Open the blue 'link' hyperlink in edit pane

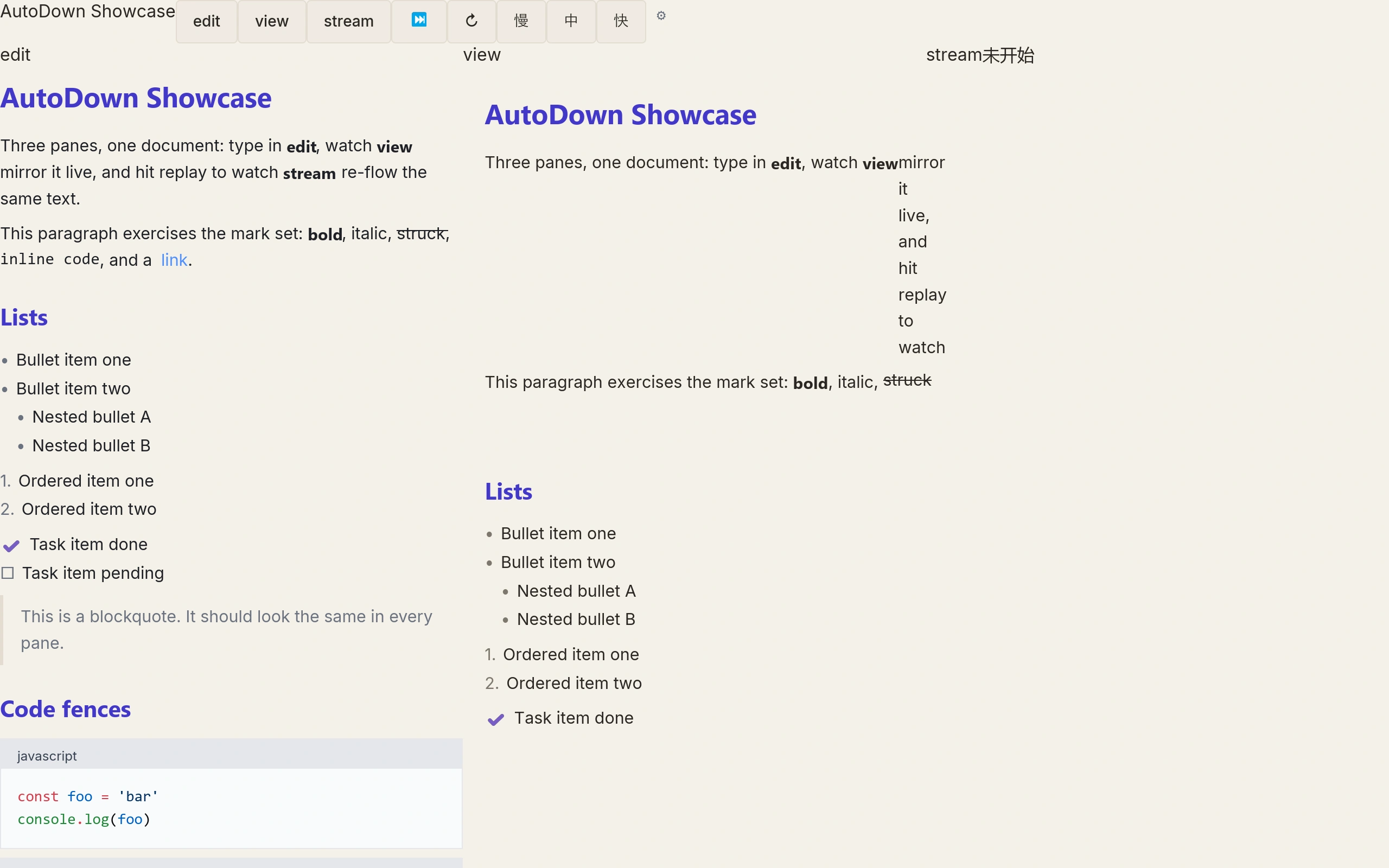coord(174,260)
